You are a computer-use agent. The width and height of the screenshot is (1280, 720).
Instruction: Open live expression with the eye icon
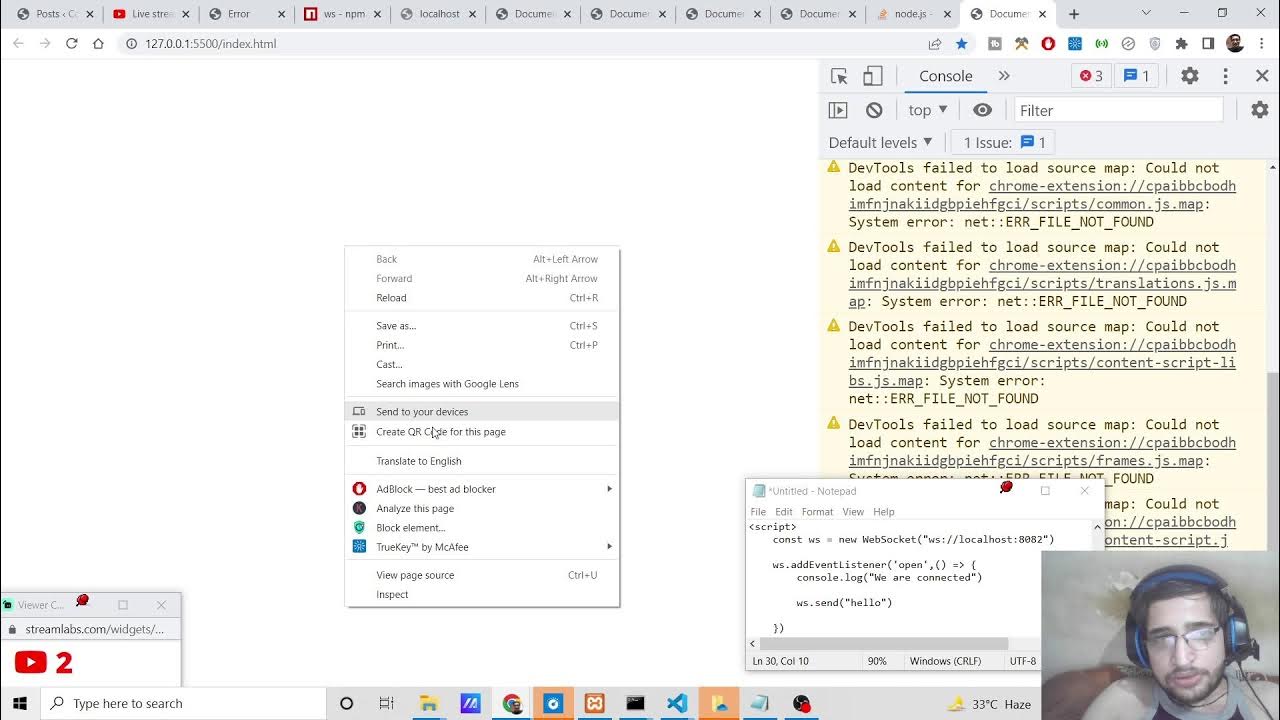982,110
